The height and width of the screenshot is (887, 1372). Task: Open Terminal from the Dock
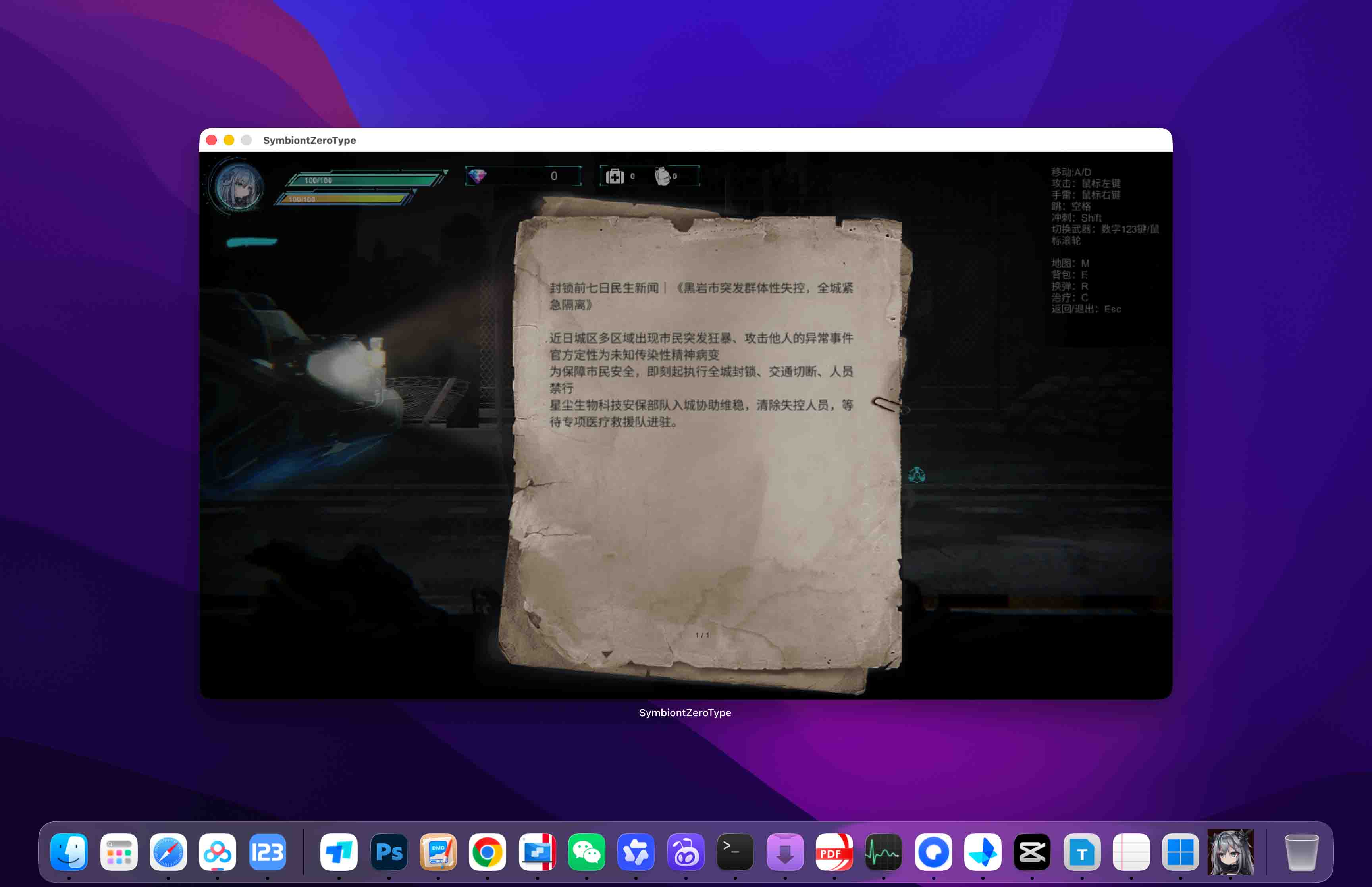(x=735, y=852)
